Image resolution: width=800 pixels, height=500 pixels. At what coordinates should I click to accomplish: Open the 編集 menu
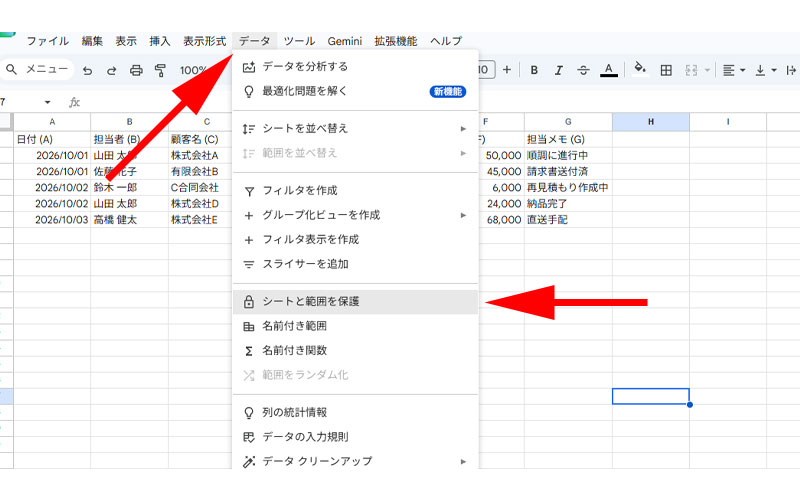[x=92, y=41]
